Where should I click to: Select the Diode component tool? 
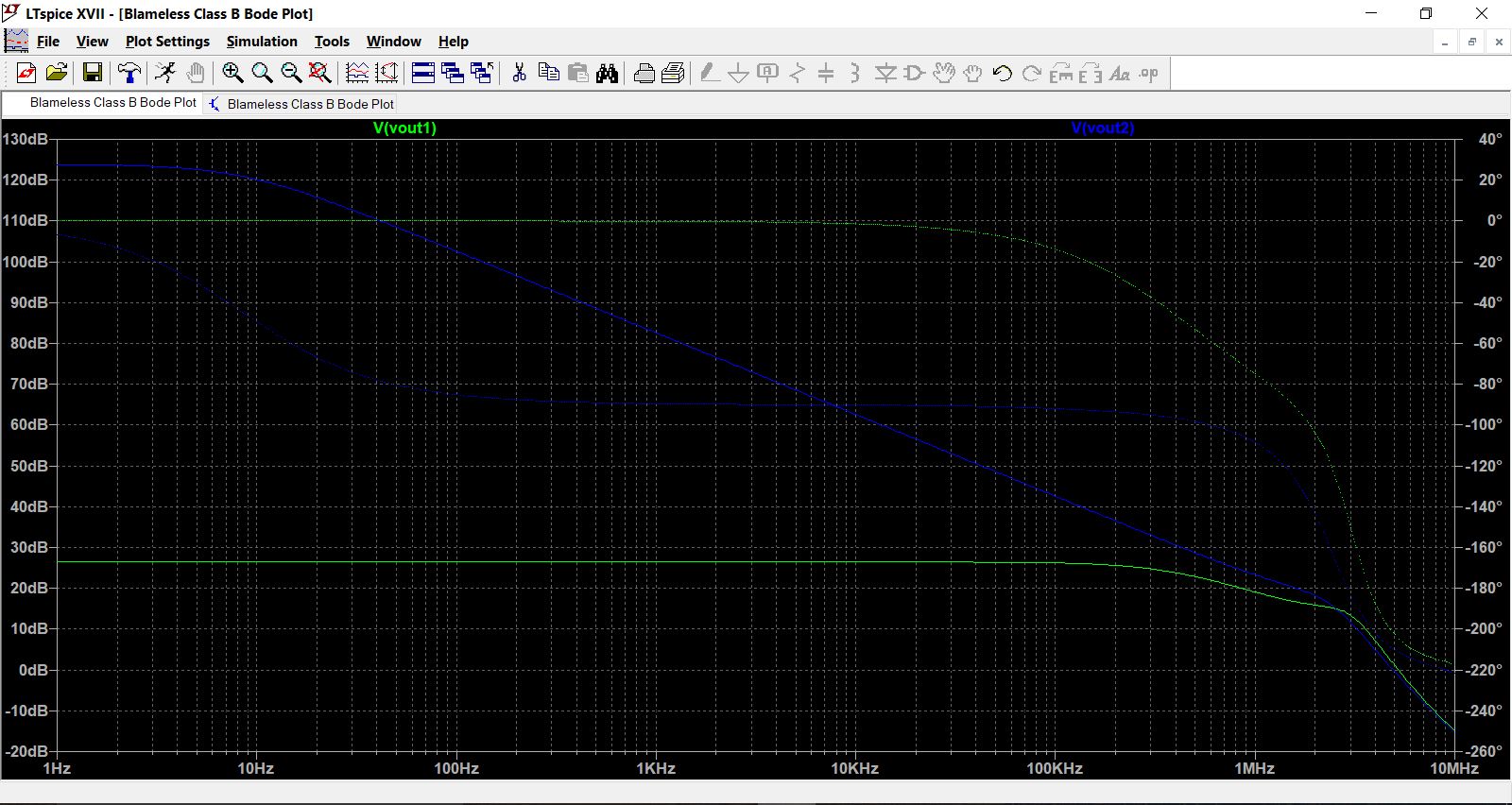(x=885, y=73)
